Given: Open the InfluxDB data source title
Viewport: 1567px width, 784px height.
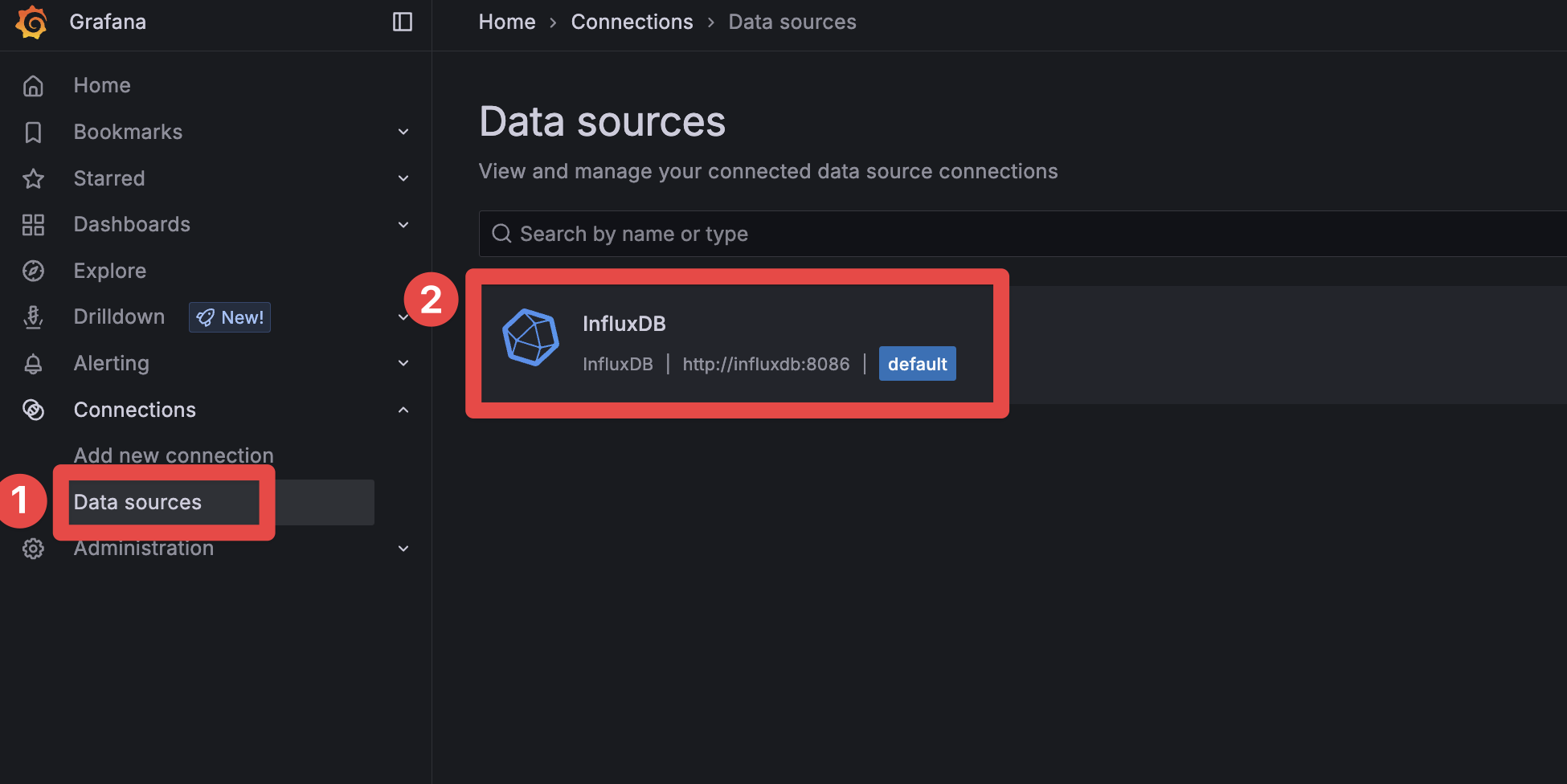Looking at the screenshot, I should [x=624, y=324].
